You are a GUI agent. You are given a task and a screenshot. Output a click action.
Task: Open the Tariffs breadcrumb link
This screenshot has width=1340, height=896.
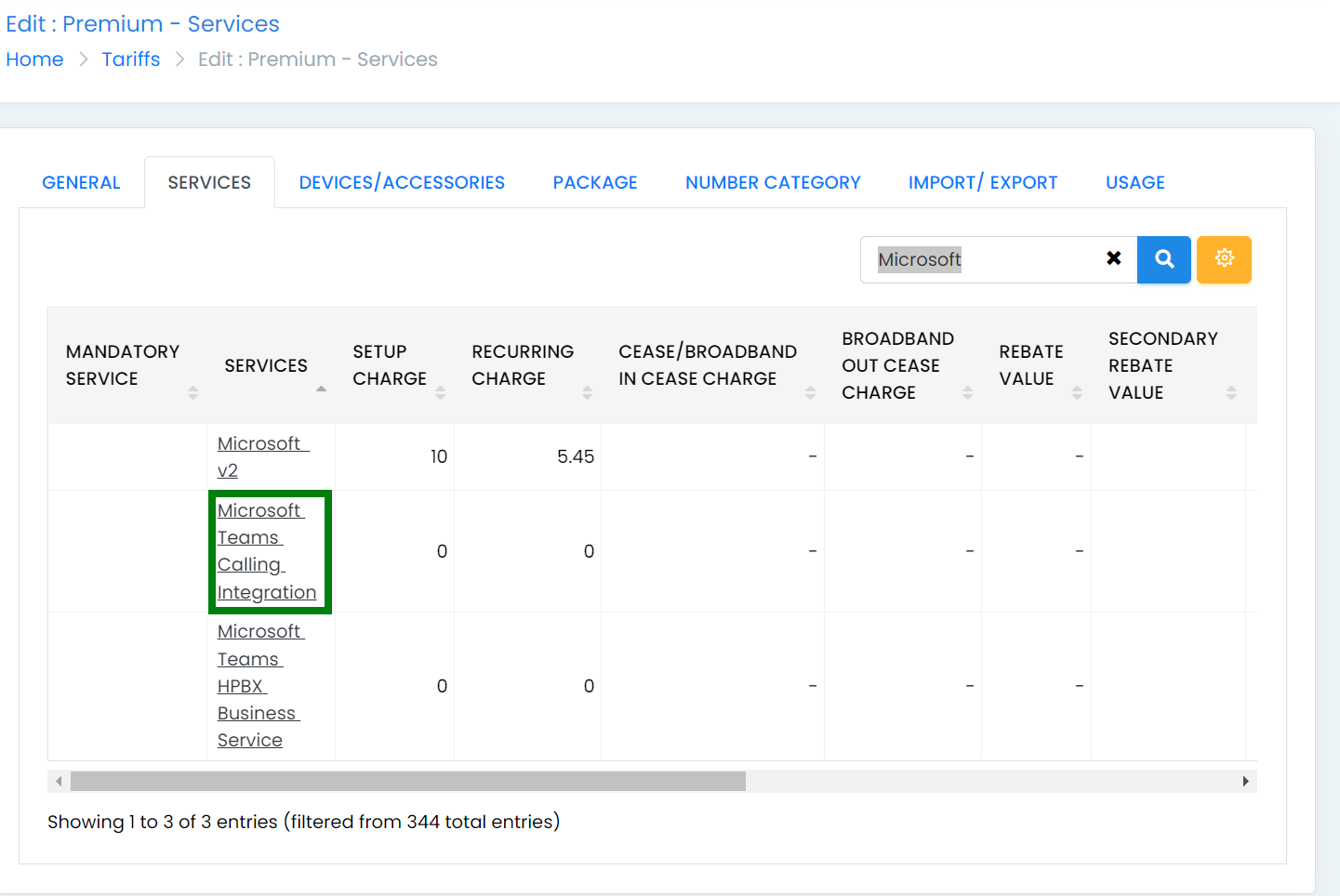(x=131, y=59)
